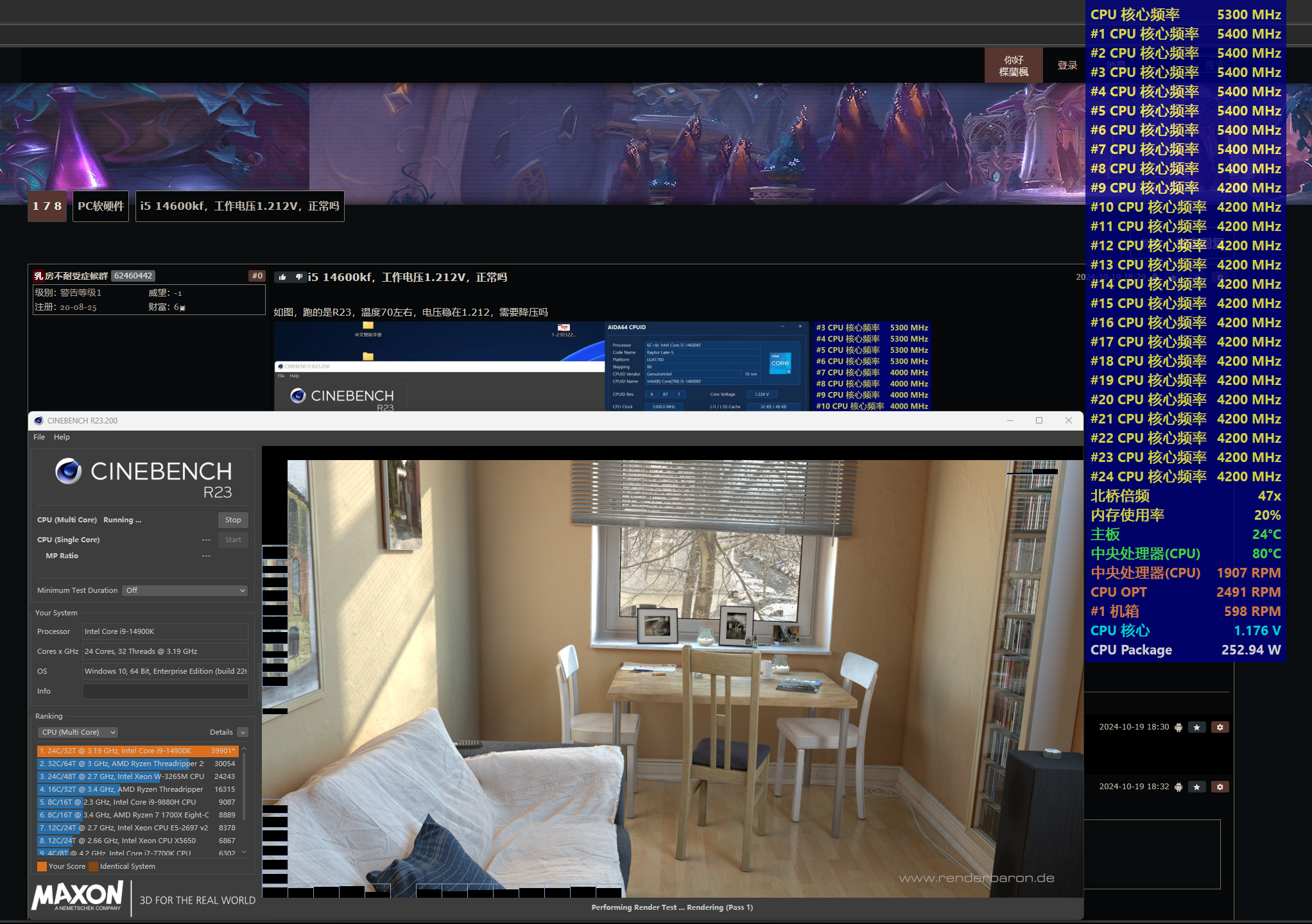Click the thumbs-down icon on the post
The width and height of the screenshot is (1312, 924).
coord(298,277)
